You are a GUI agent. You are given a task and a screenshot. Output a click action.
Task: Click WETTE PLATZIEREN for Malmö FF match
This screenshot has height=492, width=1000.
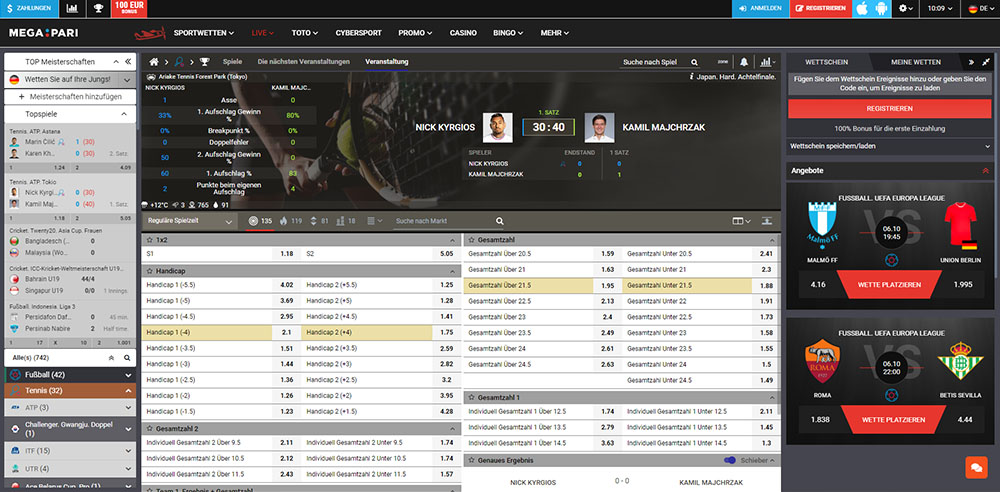890,284
